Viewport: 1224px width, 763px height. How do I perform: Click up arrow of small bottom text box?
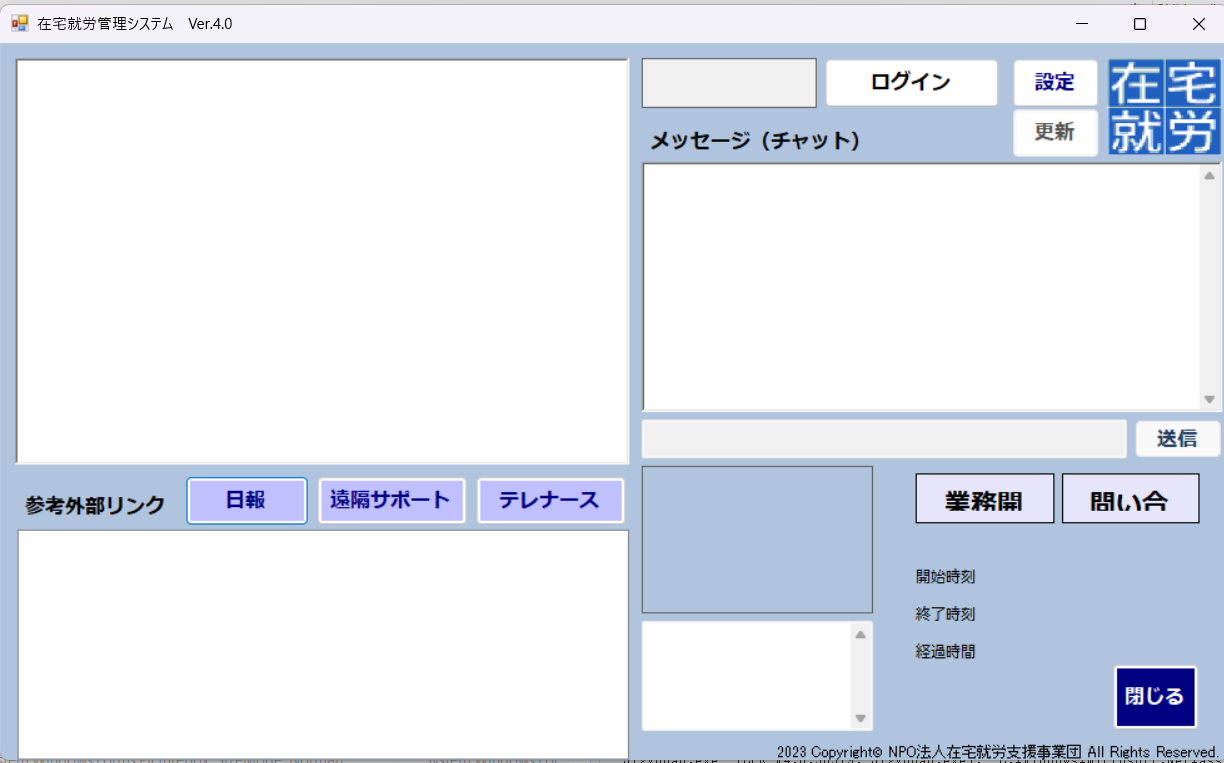click(860, 634)
